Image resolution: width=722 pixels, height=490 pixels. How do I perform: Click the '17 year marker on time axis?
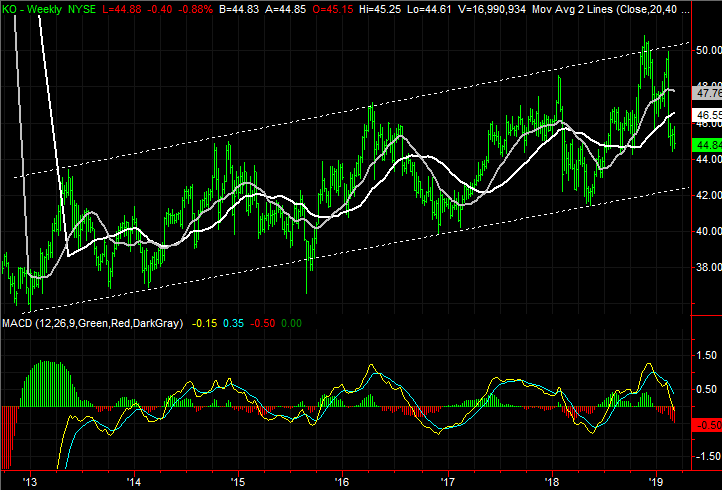click(x=448, y=482)
